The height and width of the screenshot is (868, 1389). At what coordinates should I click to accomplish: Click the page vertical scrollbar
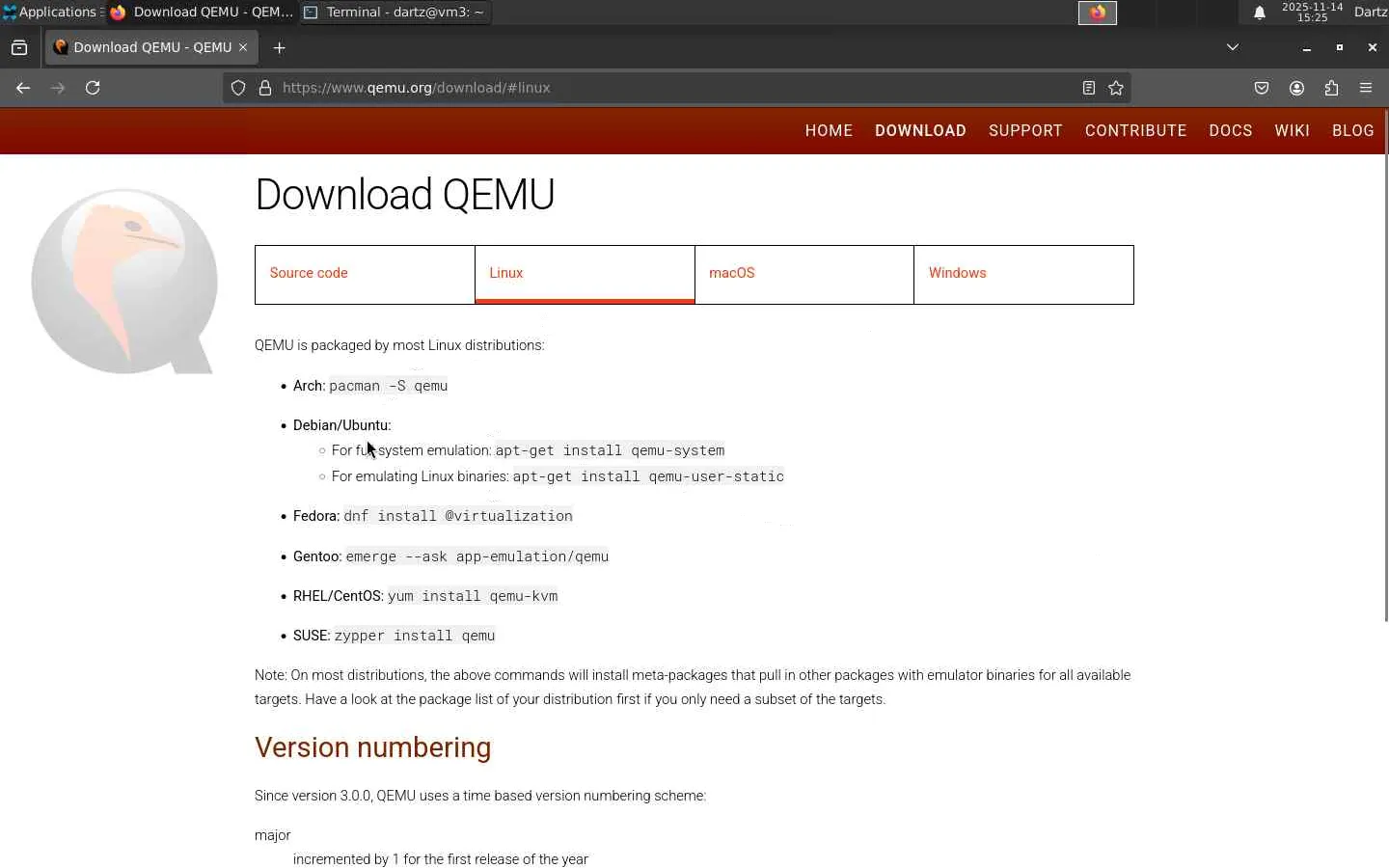pyautogui.click(x=1385, y=366)
